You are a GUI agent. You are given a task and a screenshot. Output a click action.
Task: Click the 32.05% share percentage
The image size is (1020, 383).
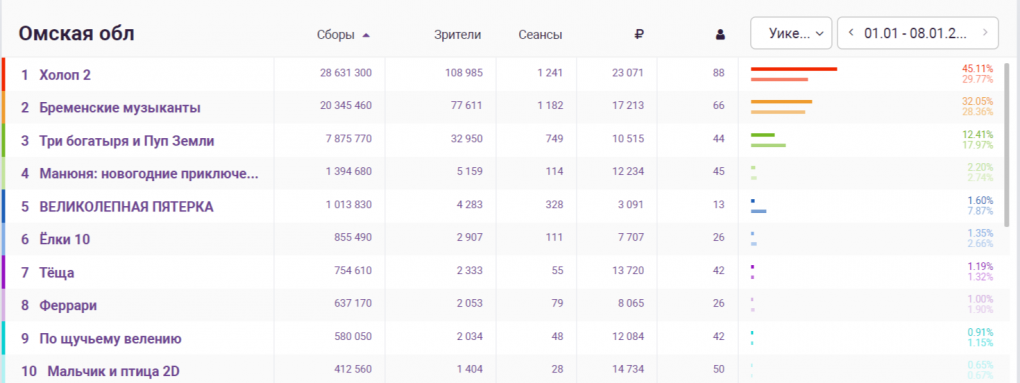(x=978, y=101)
